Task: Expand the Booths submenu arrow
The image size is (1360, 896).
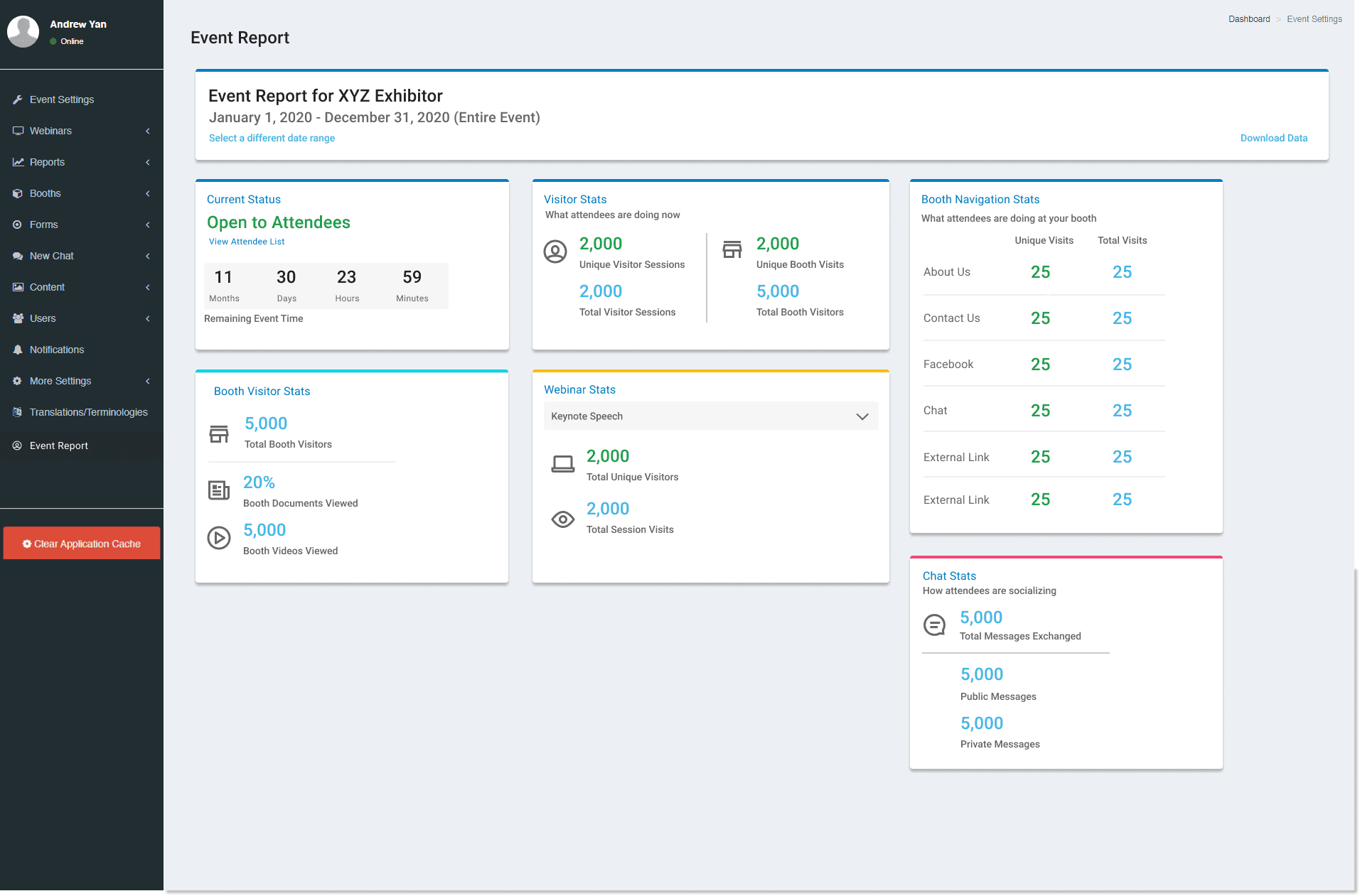Action: coord(148,193)
